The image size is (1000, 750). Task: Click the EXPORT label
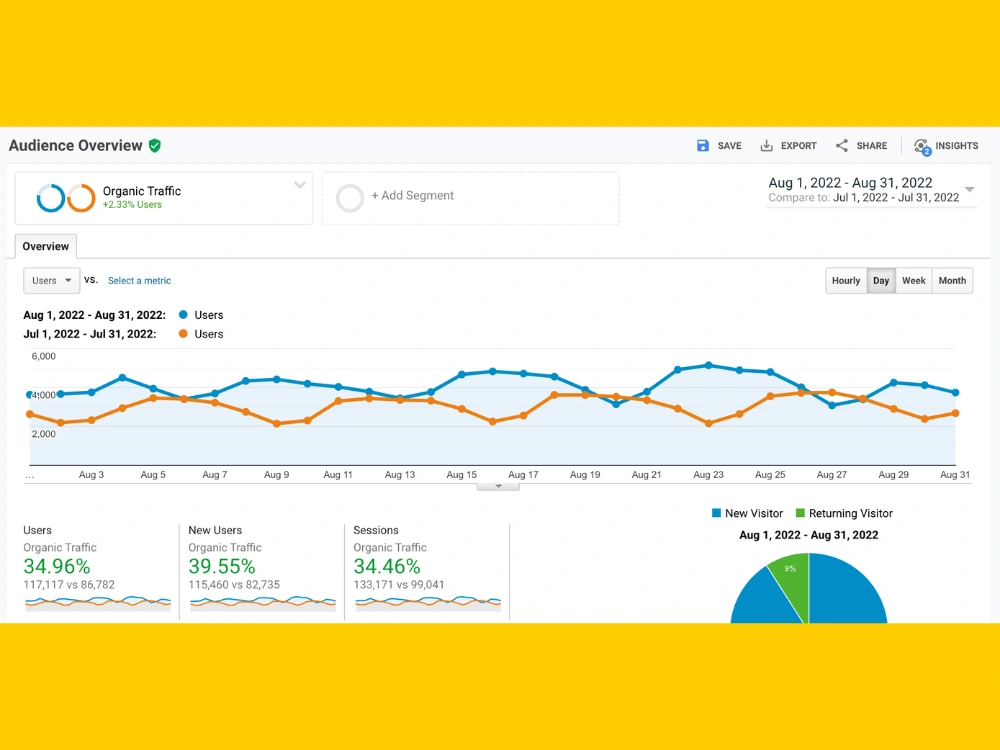coord(798,146)
